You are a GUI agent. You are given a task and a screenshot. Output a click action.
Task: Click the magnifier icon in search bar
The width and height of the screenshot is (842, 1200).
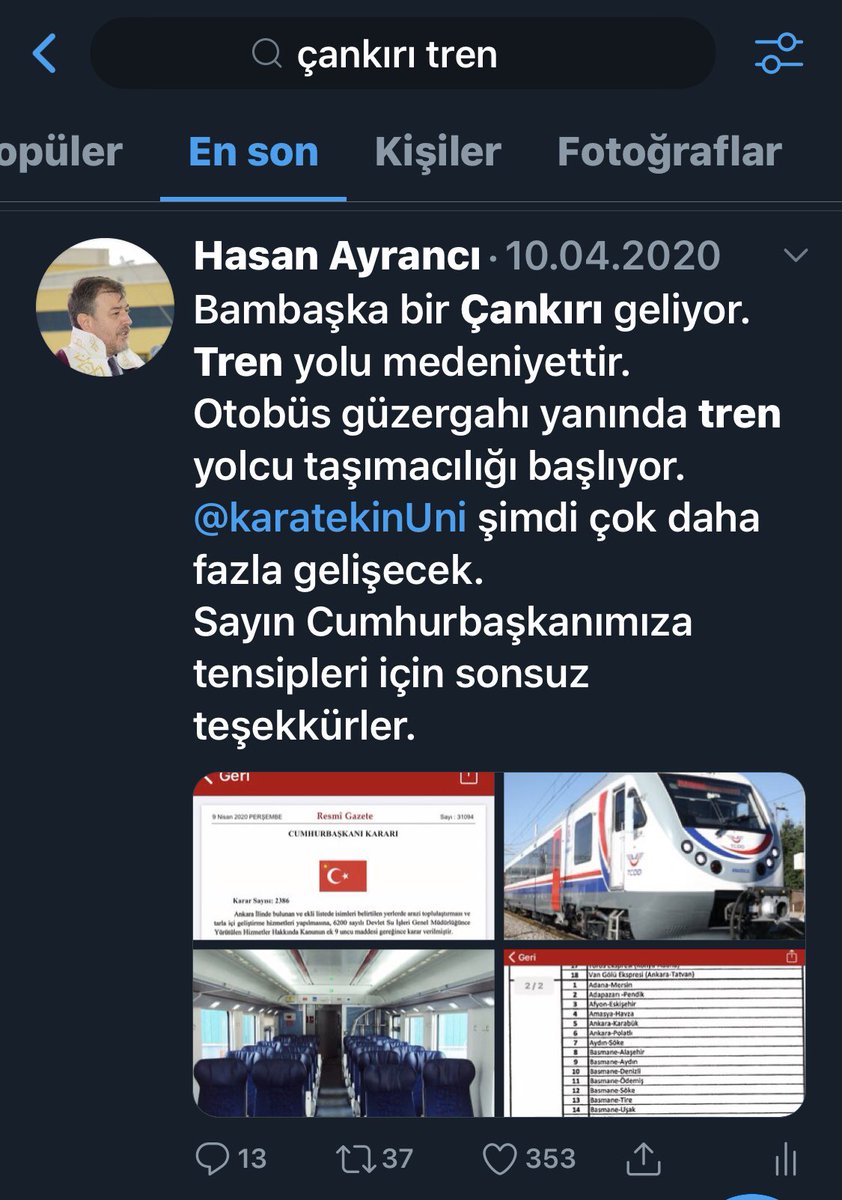click(x=266, y=54)
